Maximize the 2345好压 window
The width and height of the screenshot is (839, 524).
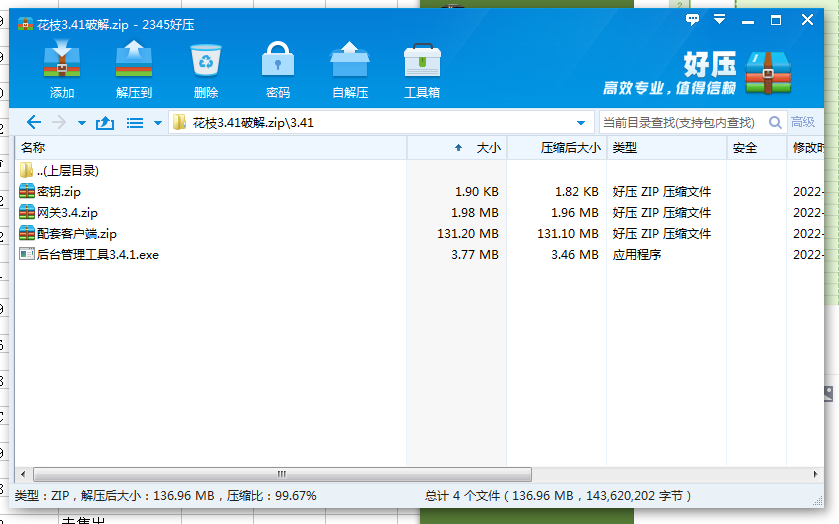[x=776, y=20]
